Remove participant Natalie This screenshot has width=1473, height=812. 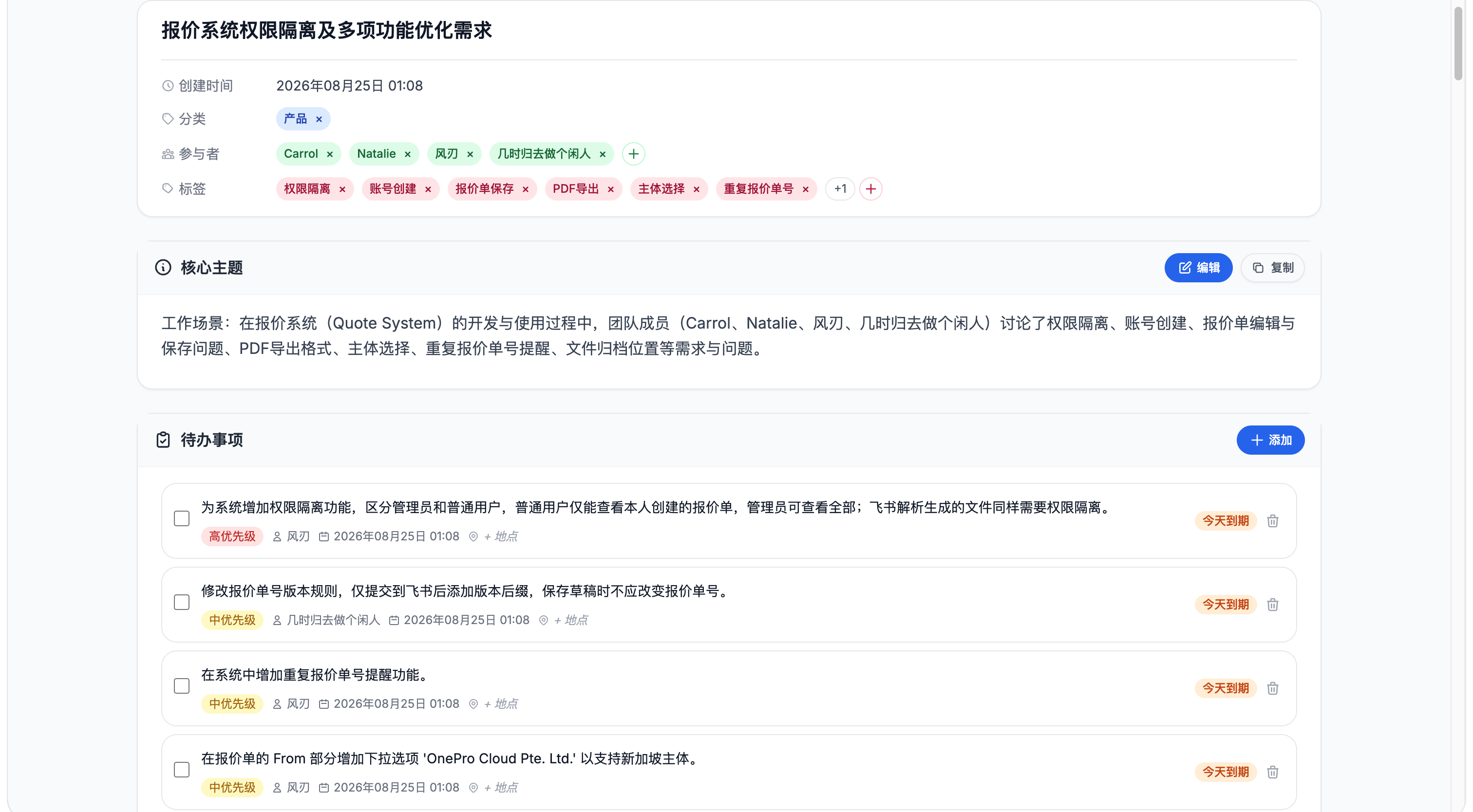(408, 154)
